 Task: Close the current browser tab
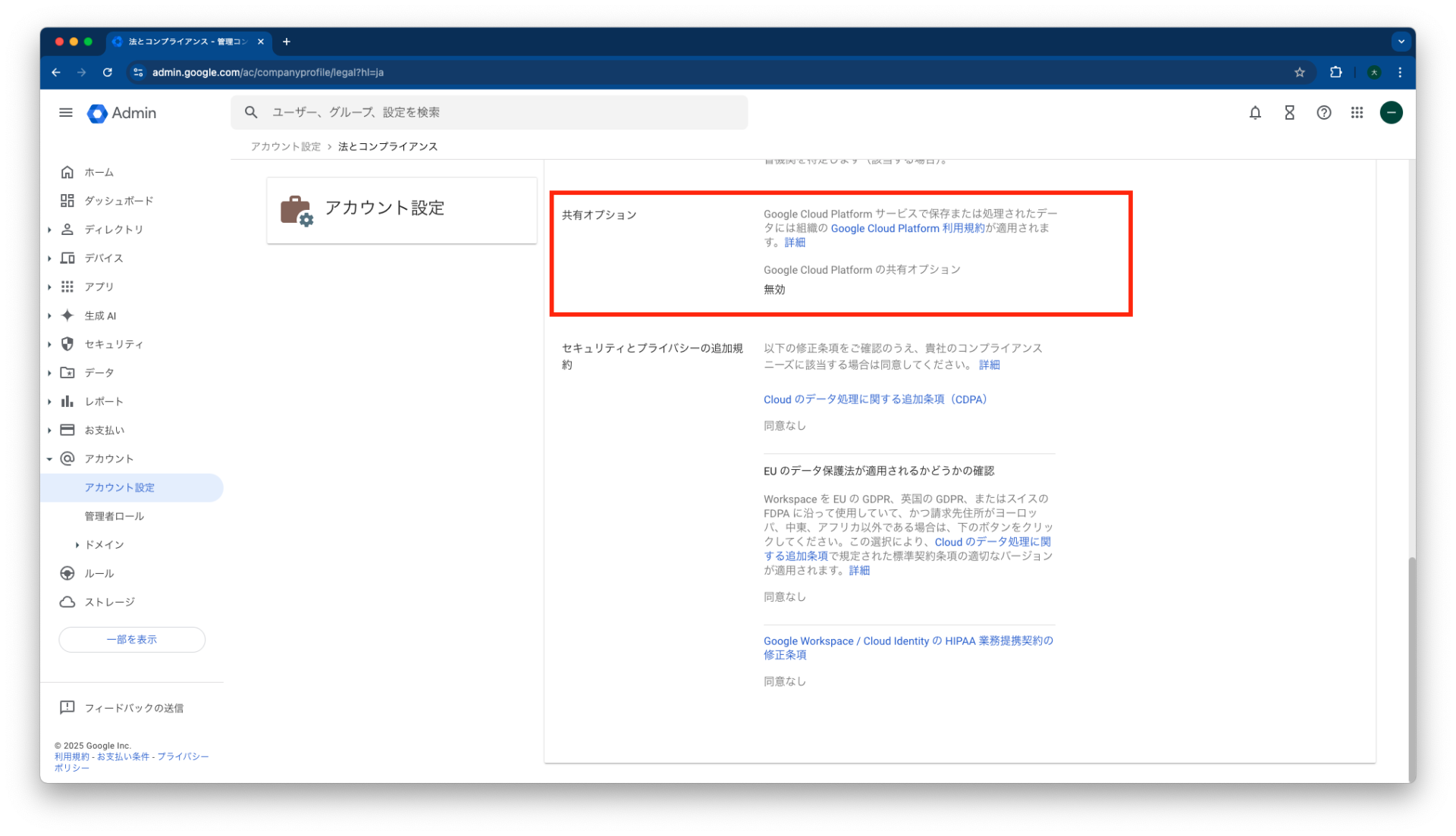pos(261,42)
